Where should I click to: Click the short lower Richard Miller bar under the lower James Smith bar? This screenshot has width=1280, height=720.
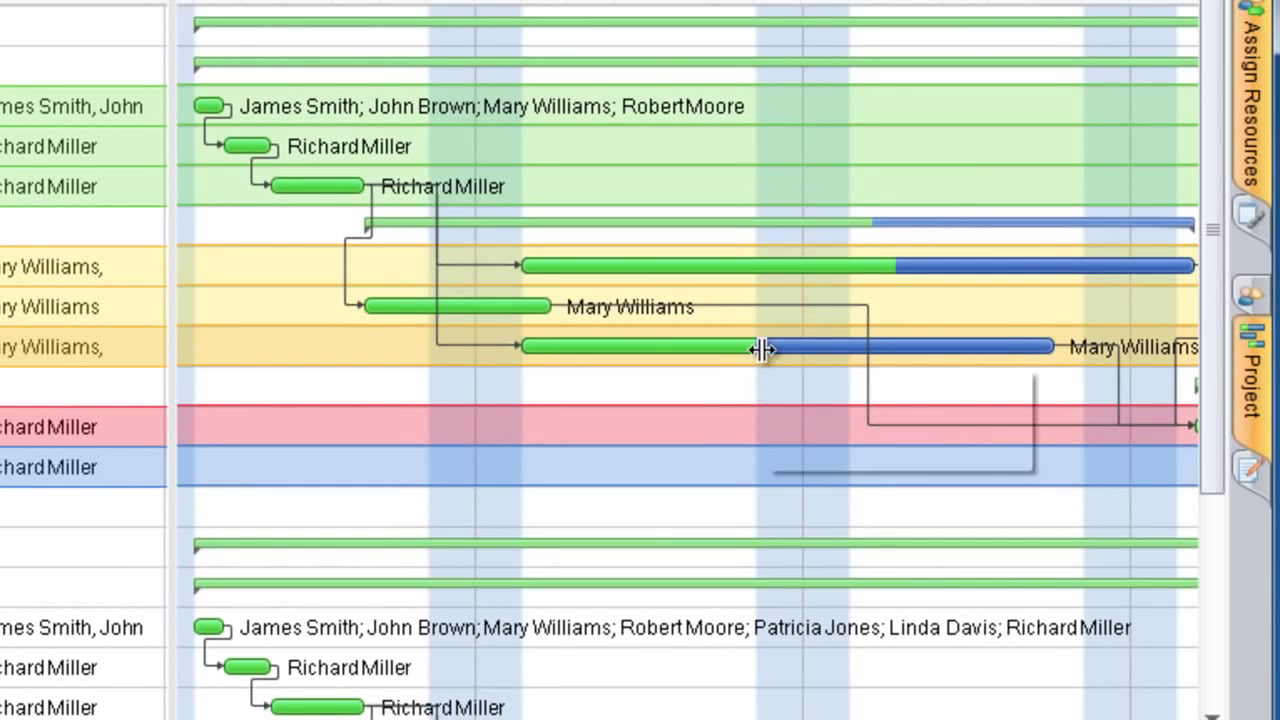pos(248,667)
